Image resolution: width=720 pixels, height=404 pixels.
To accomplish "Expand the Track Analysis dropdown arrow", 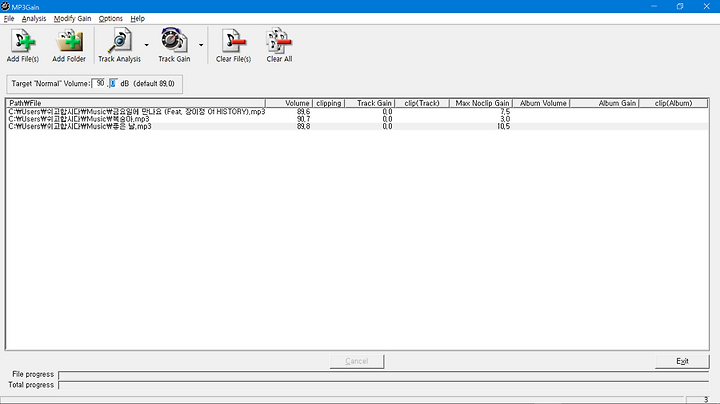I will pos(146,45).
